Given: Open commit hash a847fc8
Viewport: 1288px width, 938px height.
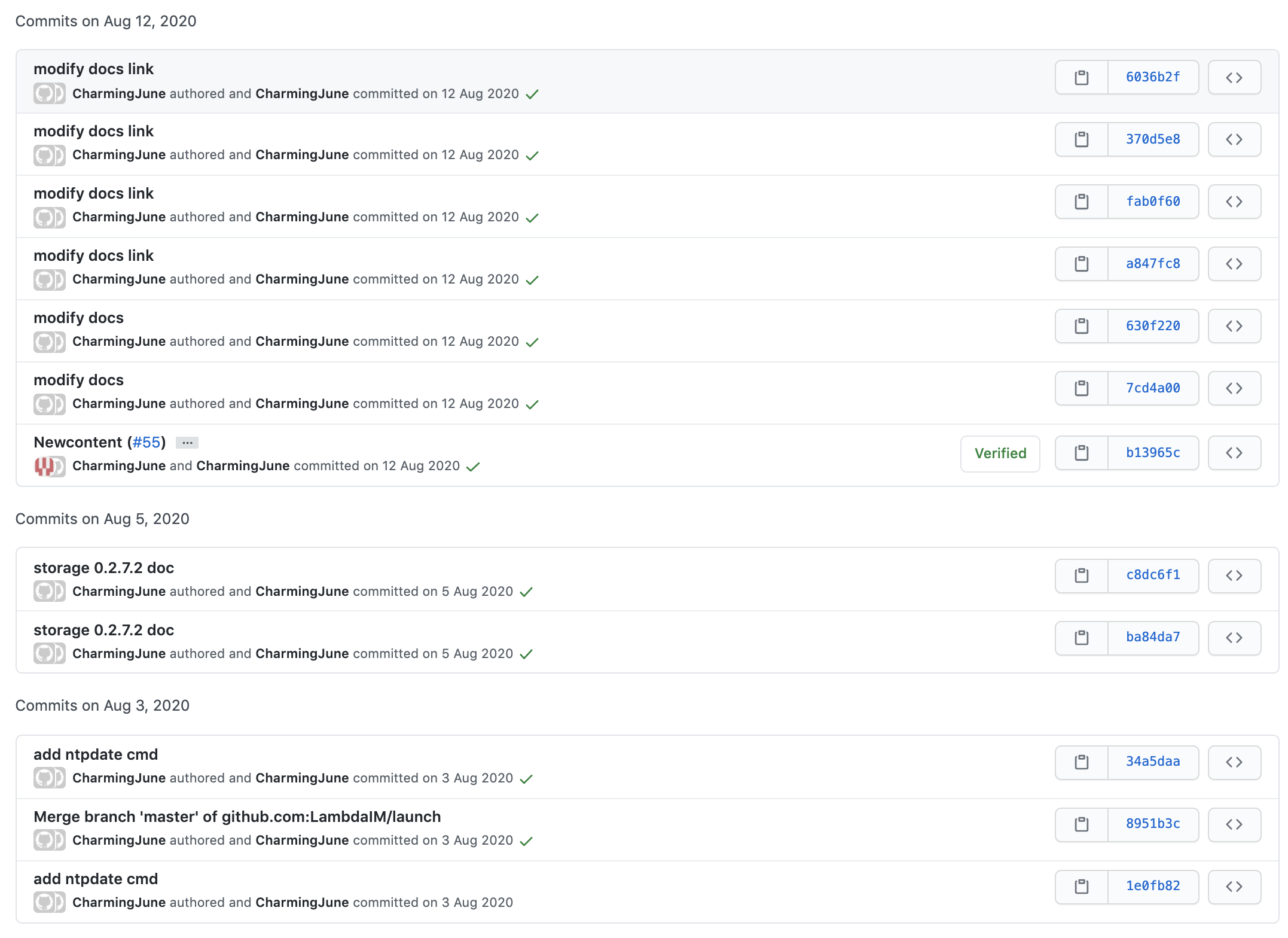Looking at the screenshot, I should click(1152, 264).
